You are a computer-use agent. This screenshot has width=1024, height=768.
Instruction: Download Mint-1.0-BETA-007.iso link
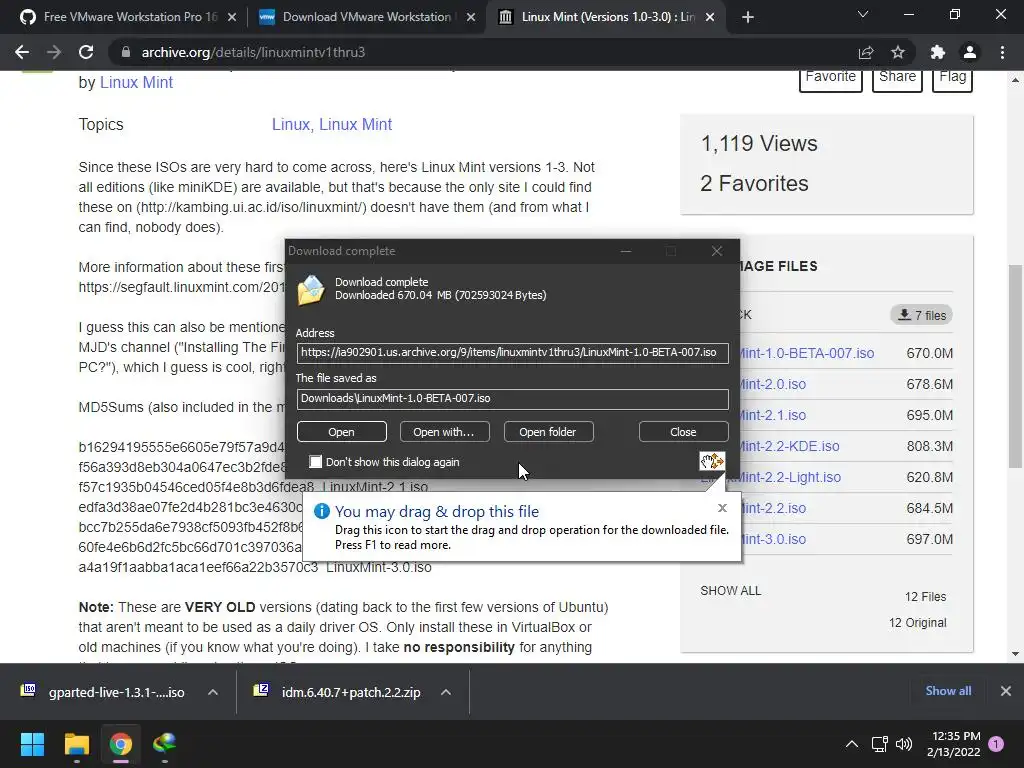pos(807,353)
